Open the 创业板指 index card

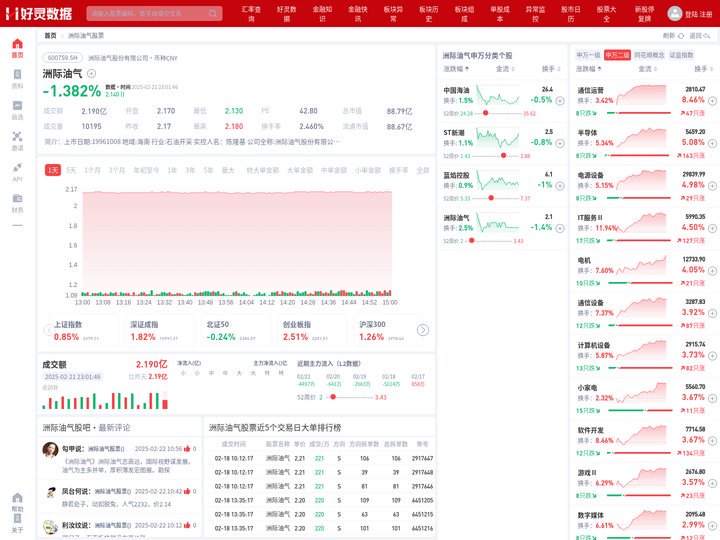(312, 331)
